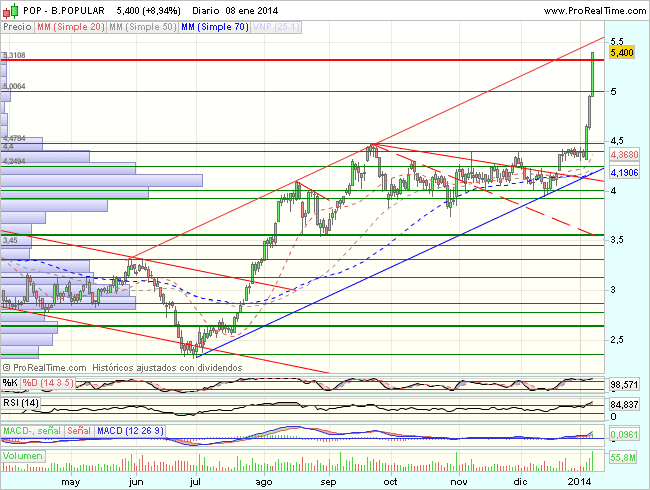Click the %D (14 3 5) stochastic label
The image size is (650, 490).
[x=48, y=383]
